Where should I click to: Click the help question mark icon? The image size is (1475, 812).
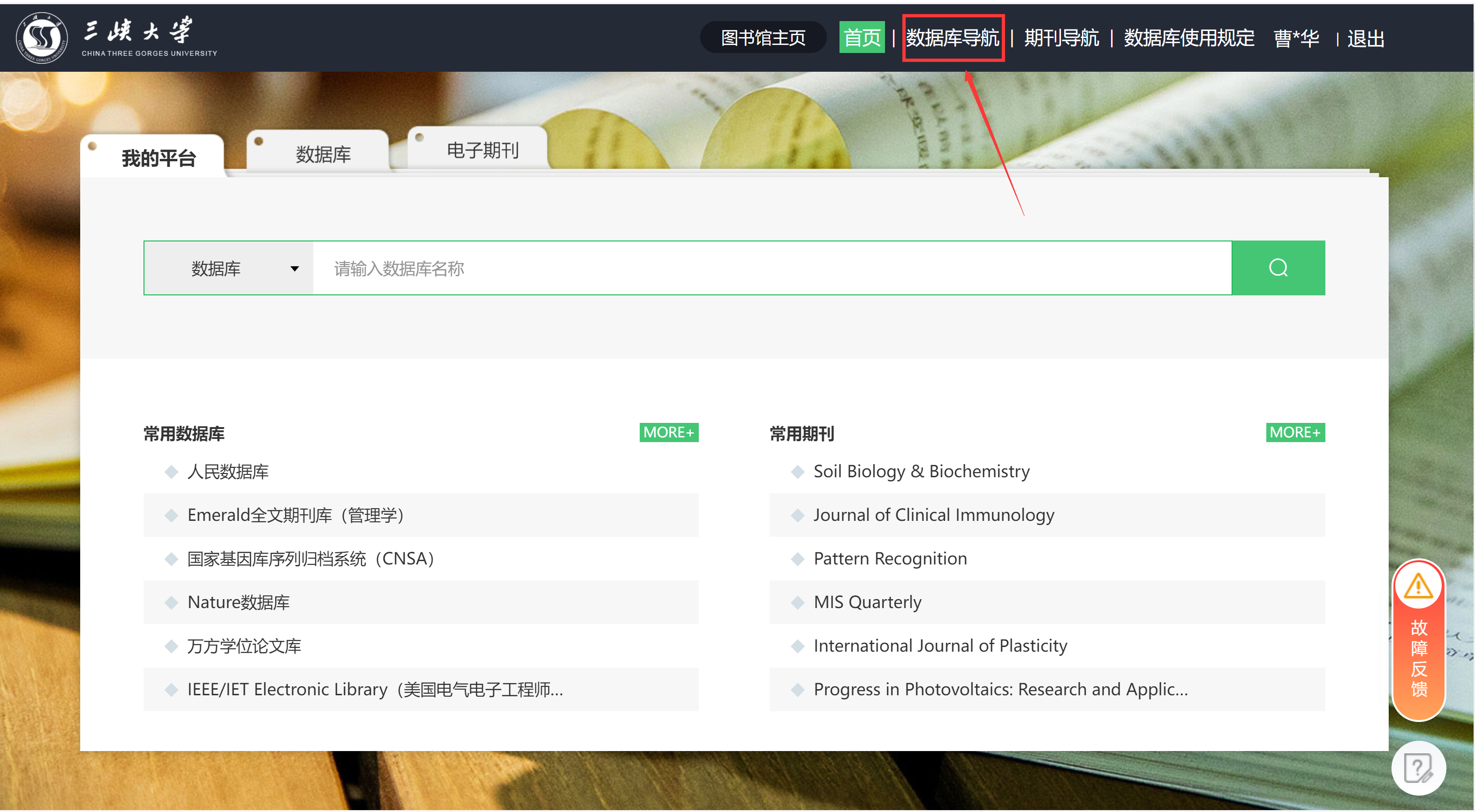[1418, 768]
